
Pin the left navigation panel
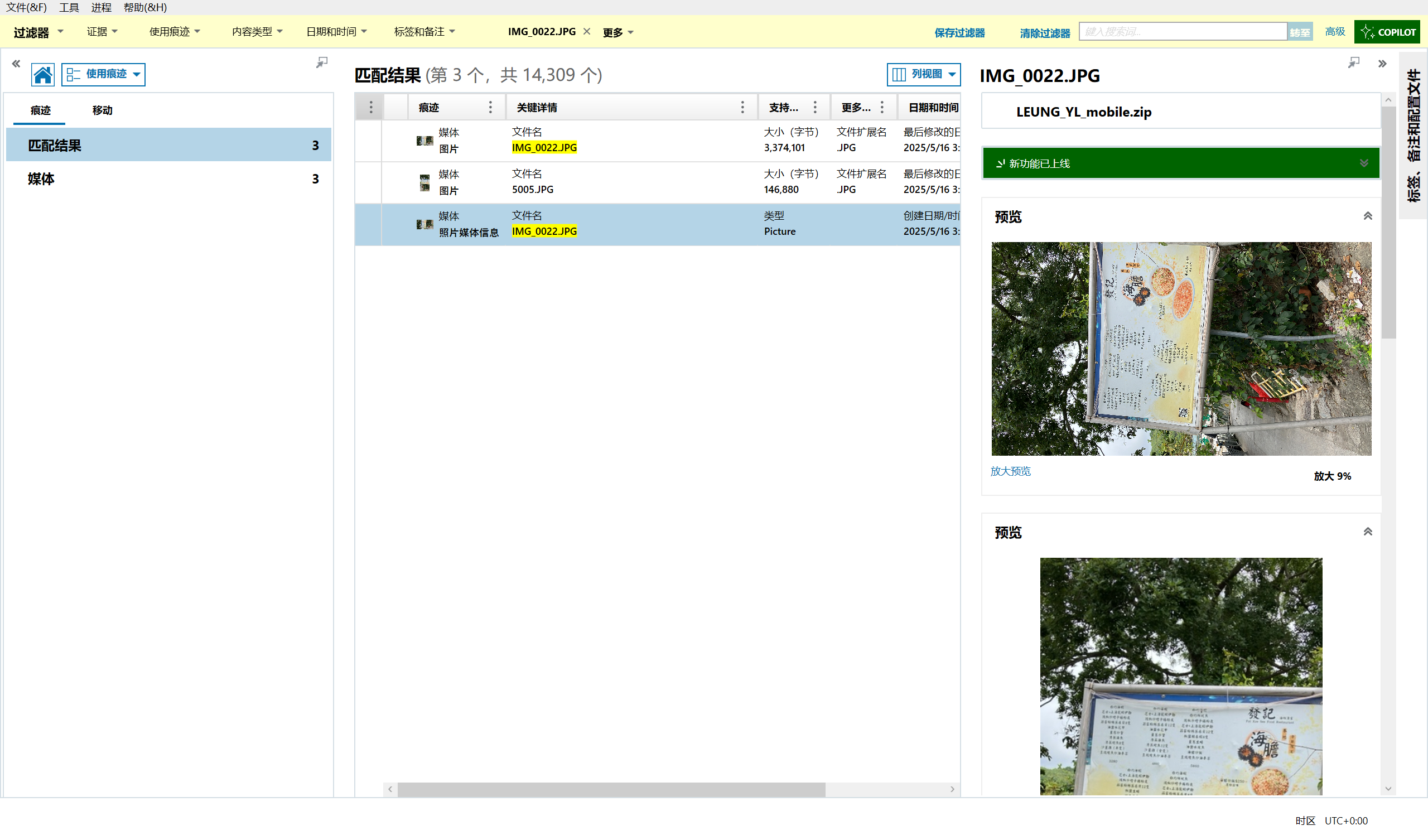pos(322,62)
